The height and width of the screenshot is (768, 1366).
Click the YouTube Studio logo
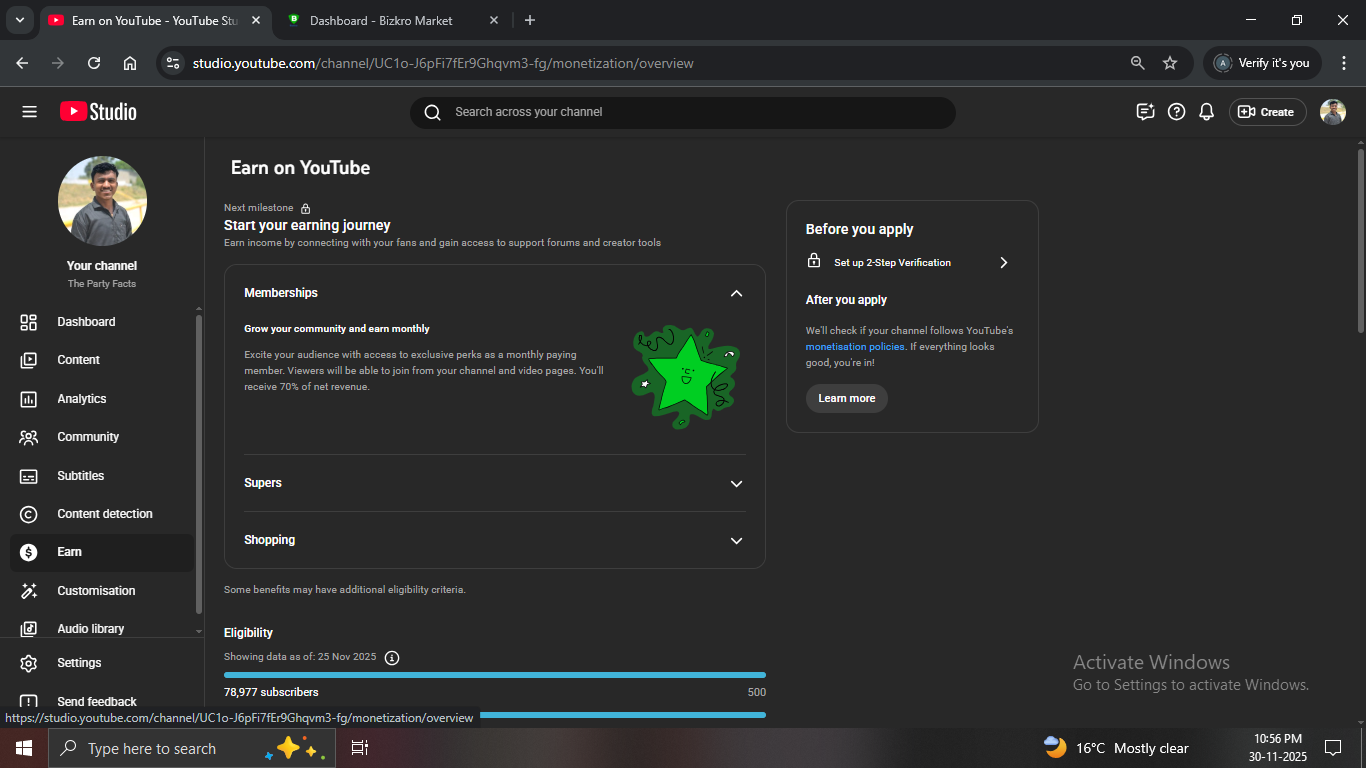click(98, 112)
